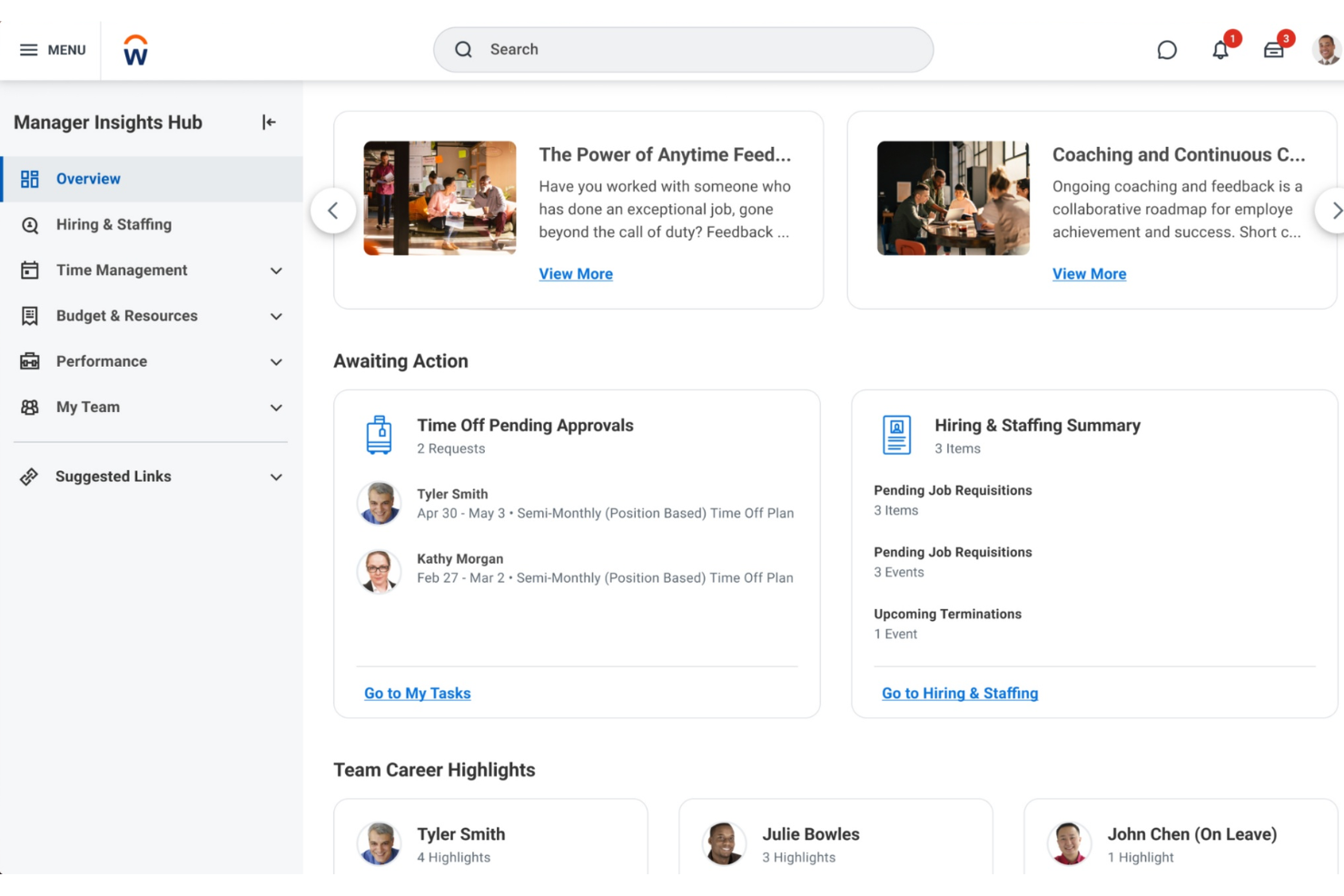1344x896 pixels.
Task: Select Overview in the sidebar
Action: click(x=88, y=179)
